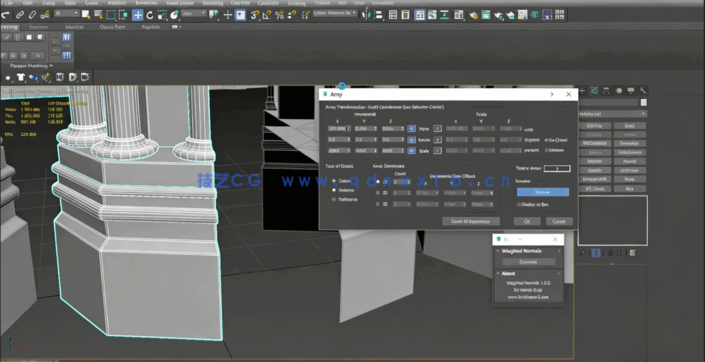Viewport: 705px width, 362px height.
Task: Click the Unlink Selection icon
Action: 32,15
